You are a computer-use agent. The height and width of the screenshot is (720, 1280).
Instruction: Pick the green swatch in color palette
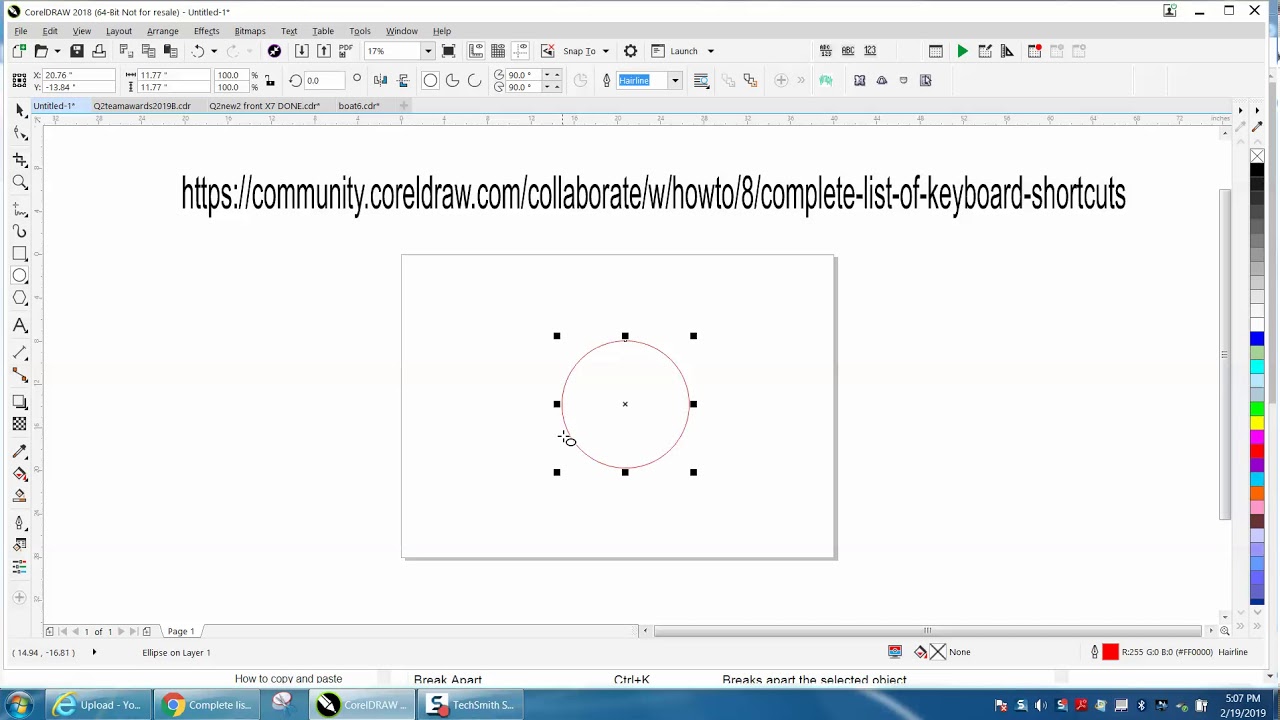coord(1257,409)
